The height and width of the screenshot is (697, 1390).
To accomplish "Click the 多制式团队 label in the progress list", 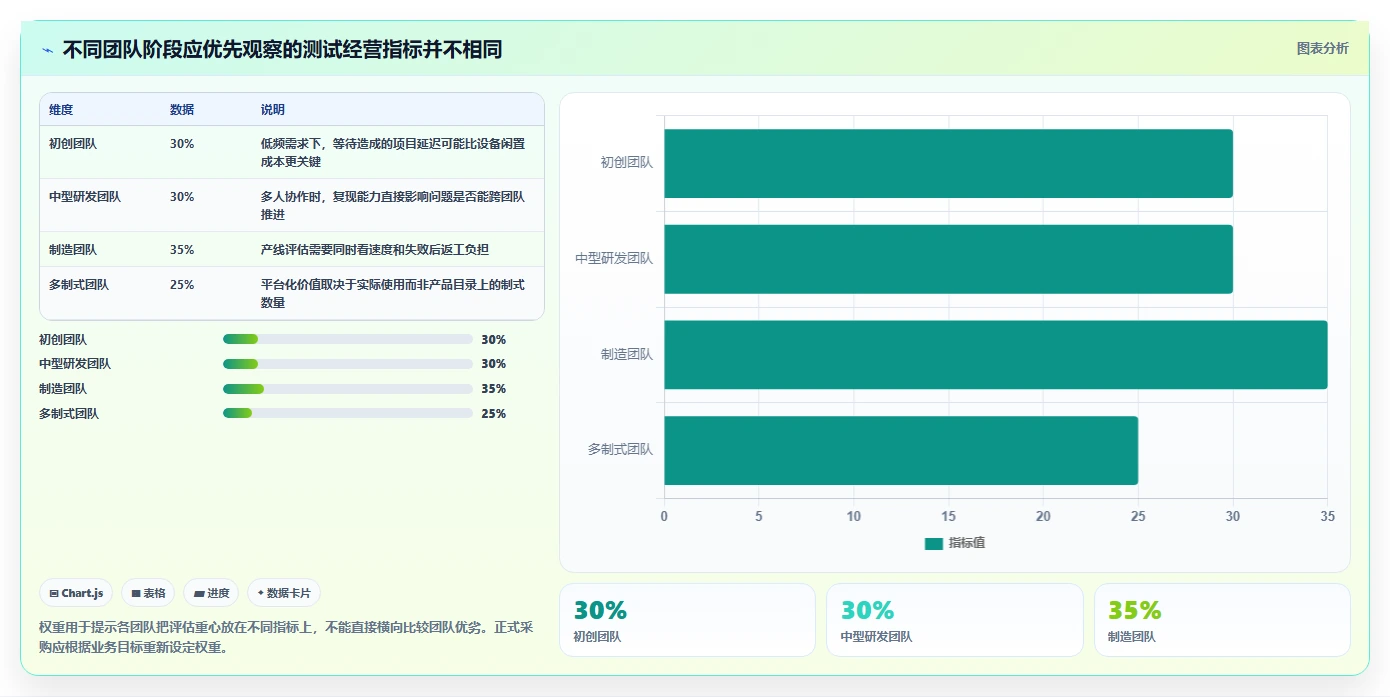I will 69,414.
